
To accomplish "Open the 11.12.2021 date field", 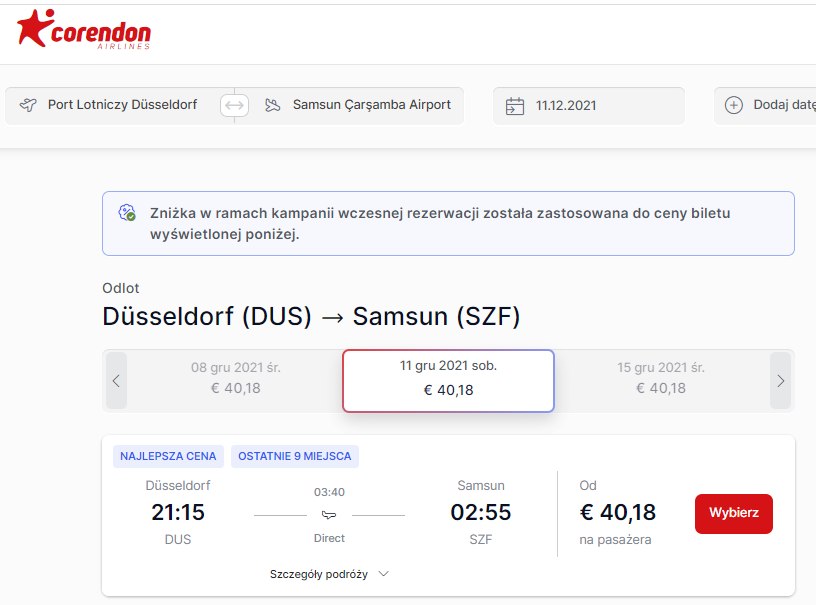I will click(589, 106).
